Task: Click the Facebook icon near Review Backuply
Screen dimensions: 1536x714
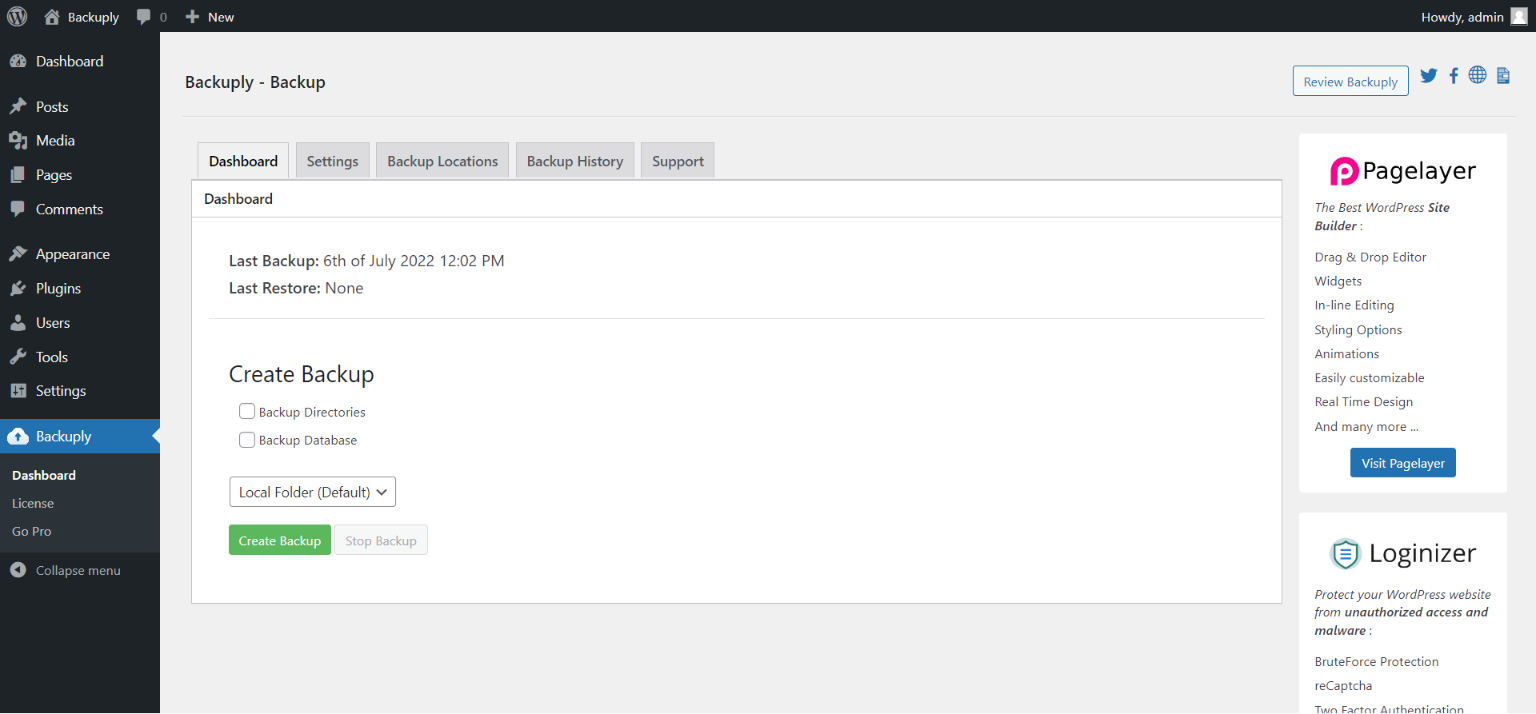Action: [x=1453, y=75]
